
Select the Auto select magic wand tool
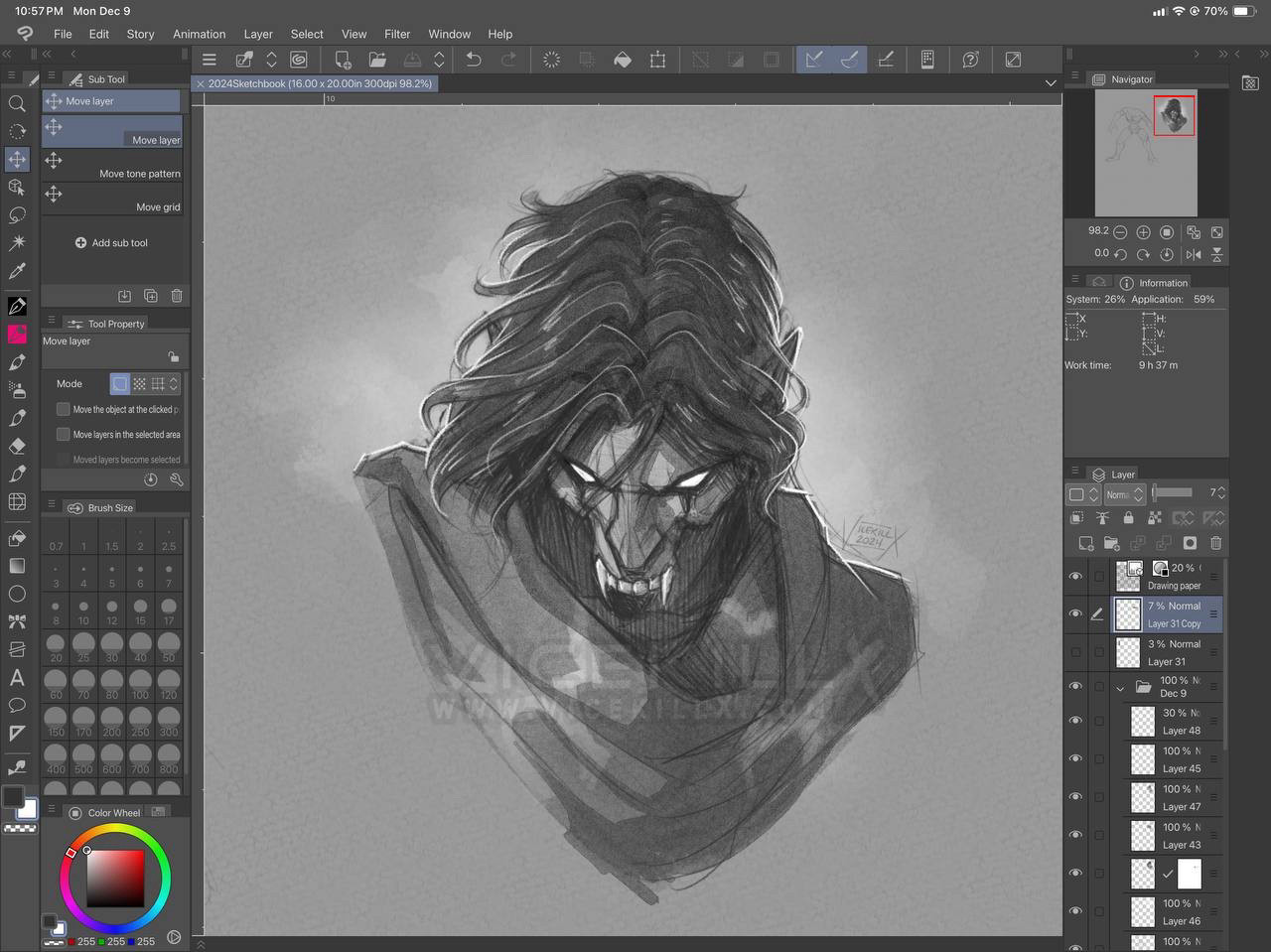[17, 242]
